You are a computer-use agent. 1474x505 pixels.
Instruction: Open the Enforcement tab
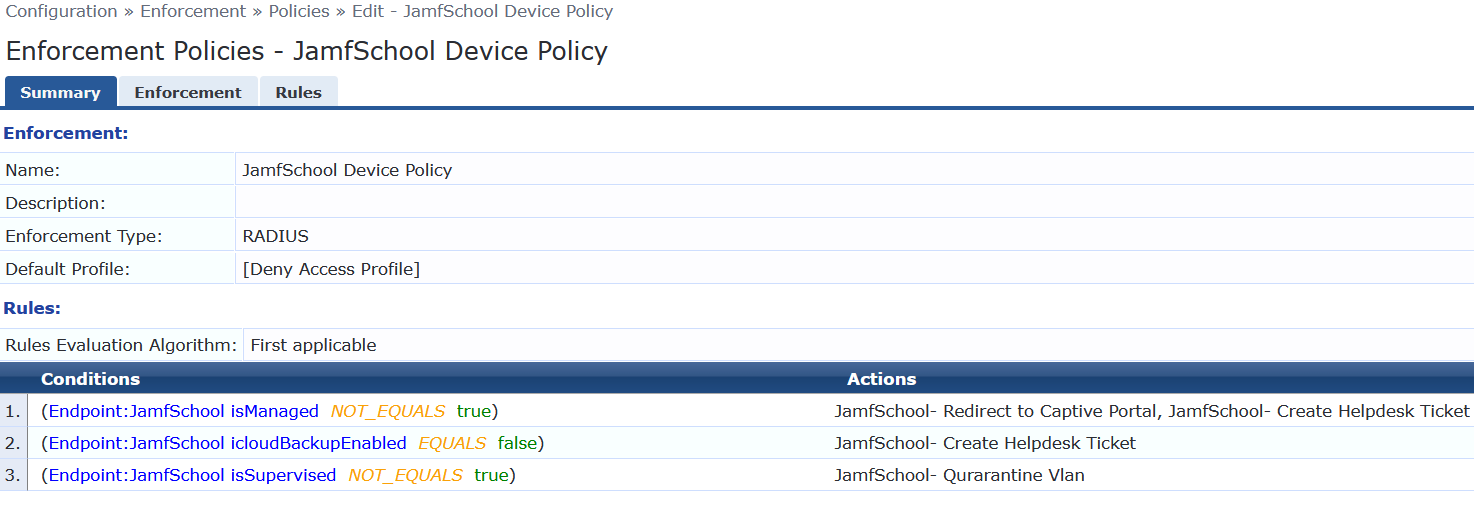(x=188, y=92)
